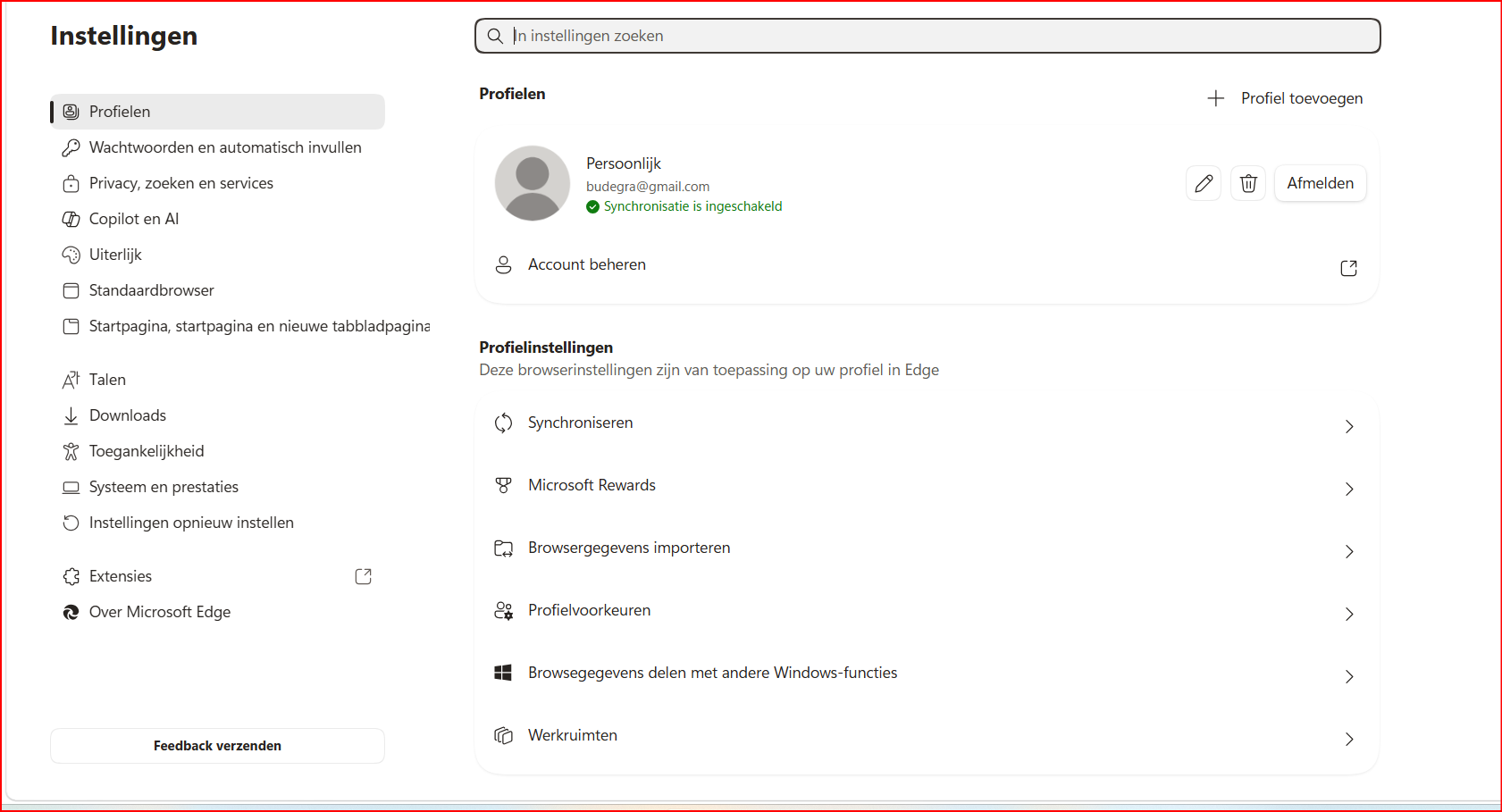Open Standaardbrowser settings
Image resolution: width=1502 pixels, height=812 pixels.
[217, 290]
